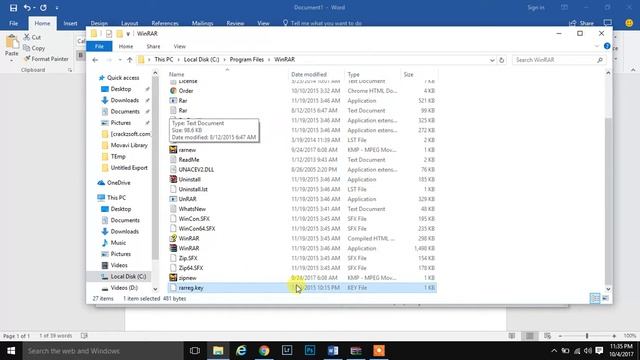Select Movavi Library folder in sidebar

point(129,145)
